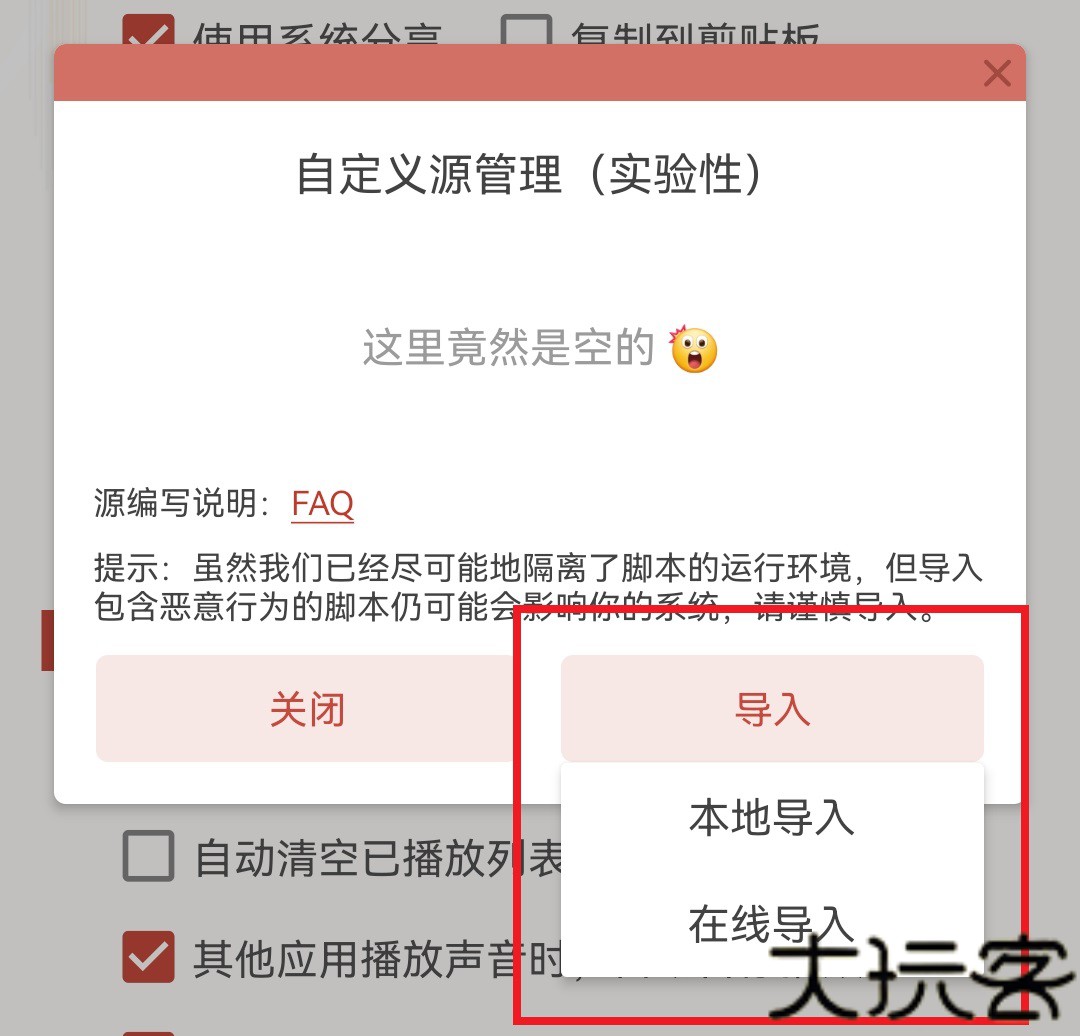Uncheck the 其他应用播放声音时 checkbox

coord(148,957)
